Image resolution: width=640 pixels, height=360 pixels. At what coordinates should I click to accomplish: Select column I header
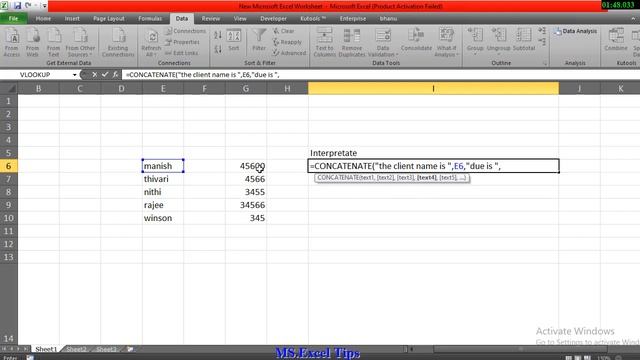[x=433, y=88]
